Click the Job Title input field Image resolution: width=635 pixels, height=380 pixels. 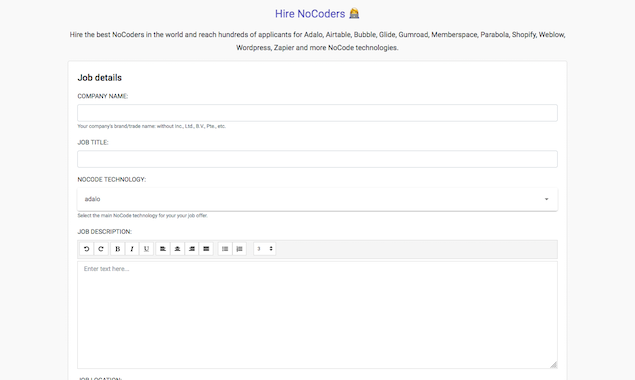[x=318, y=159]
